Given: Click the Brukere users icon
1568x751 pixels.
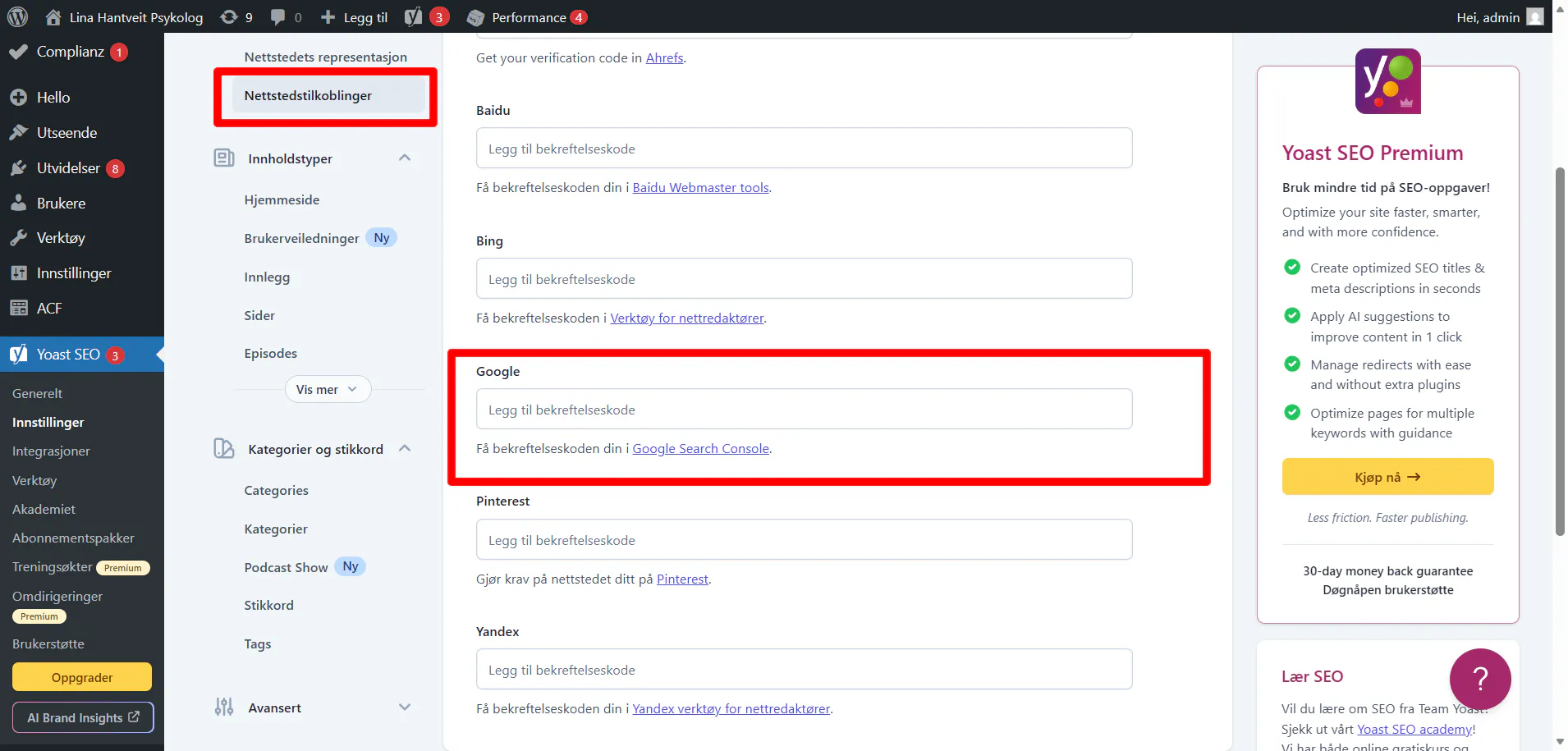Looking at the screenshot, I should 20,203.
